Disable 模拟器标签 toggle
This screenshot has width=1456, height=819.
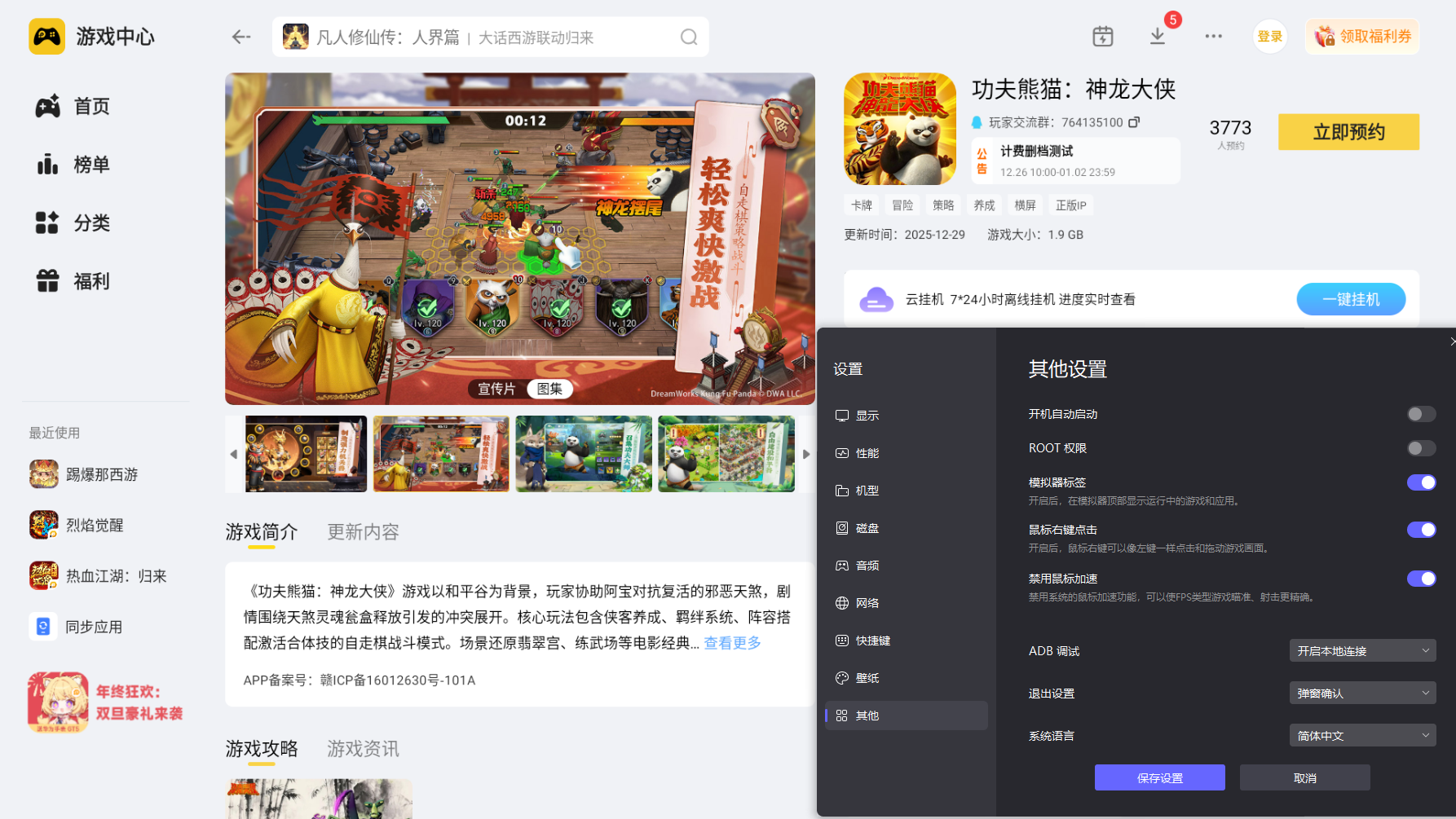1421,482
